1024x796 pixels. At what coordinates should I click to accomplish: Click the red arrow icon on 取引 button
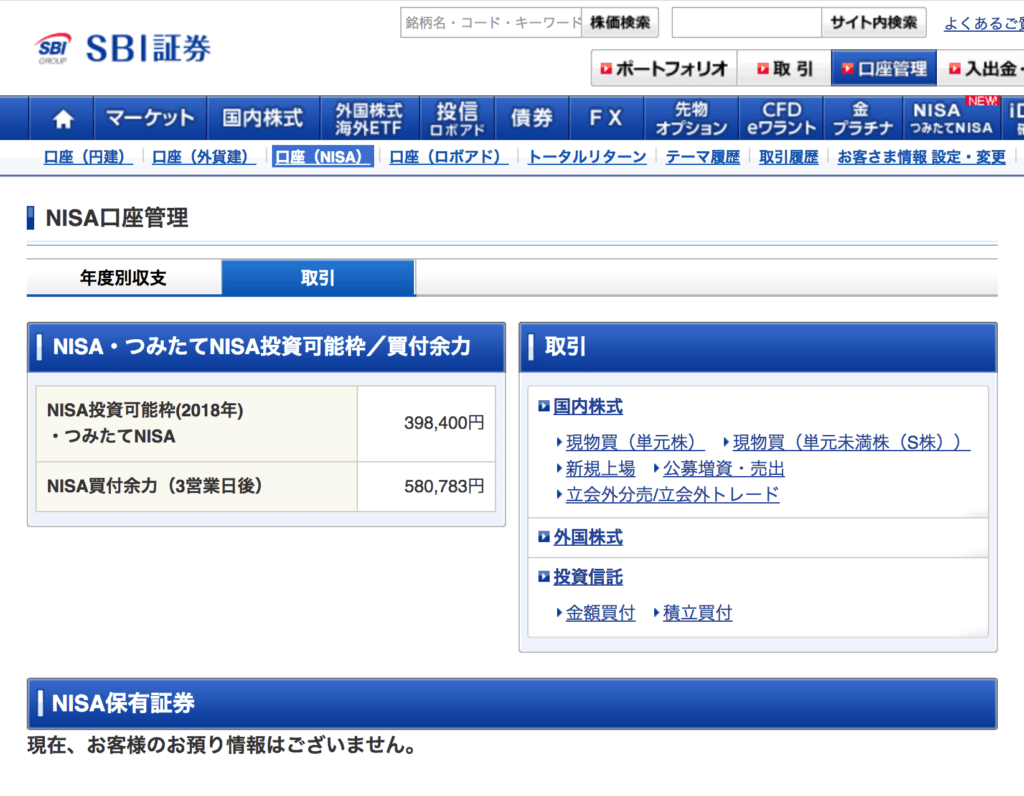(x=763, y=69)
